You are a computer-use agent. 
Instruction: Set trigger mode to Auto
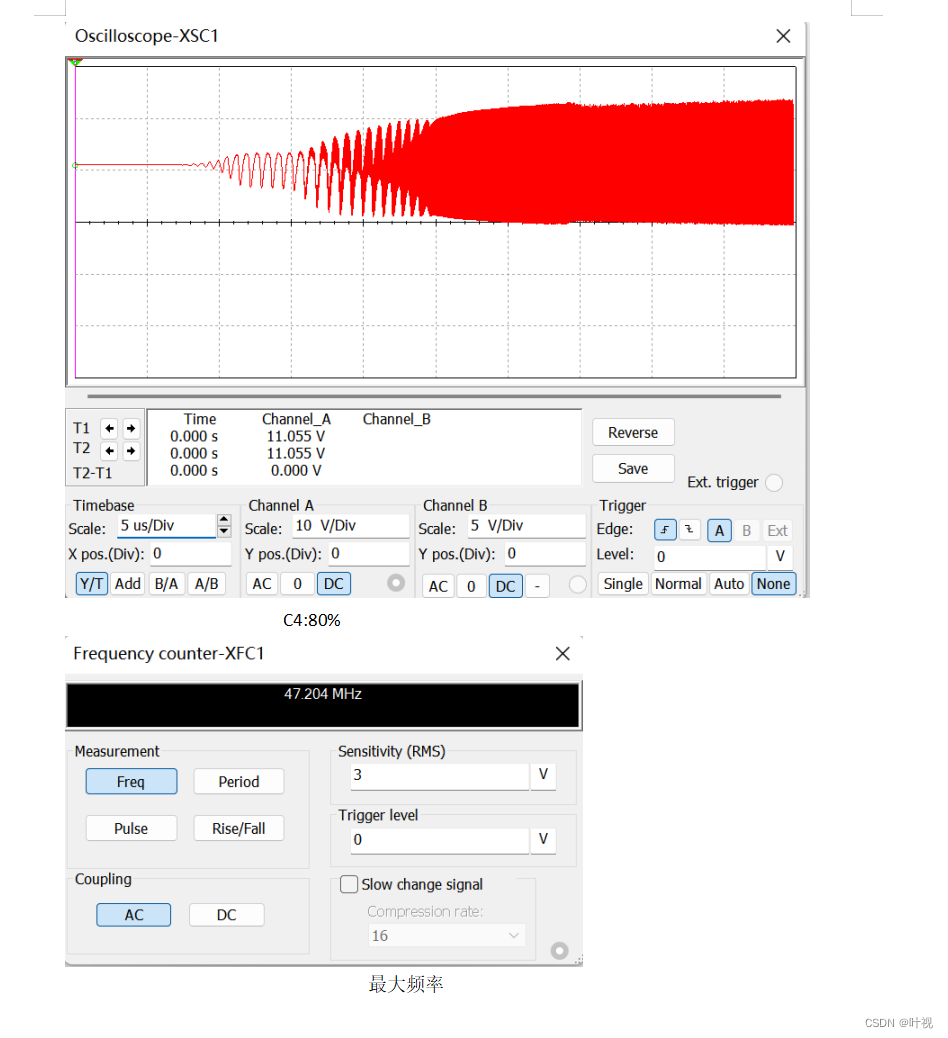pyautogui.click(x=729, y=584)
